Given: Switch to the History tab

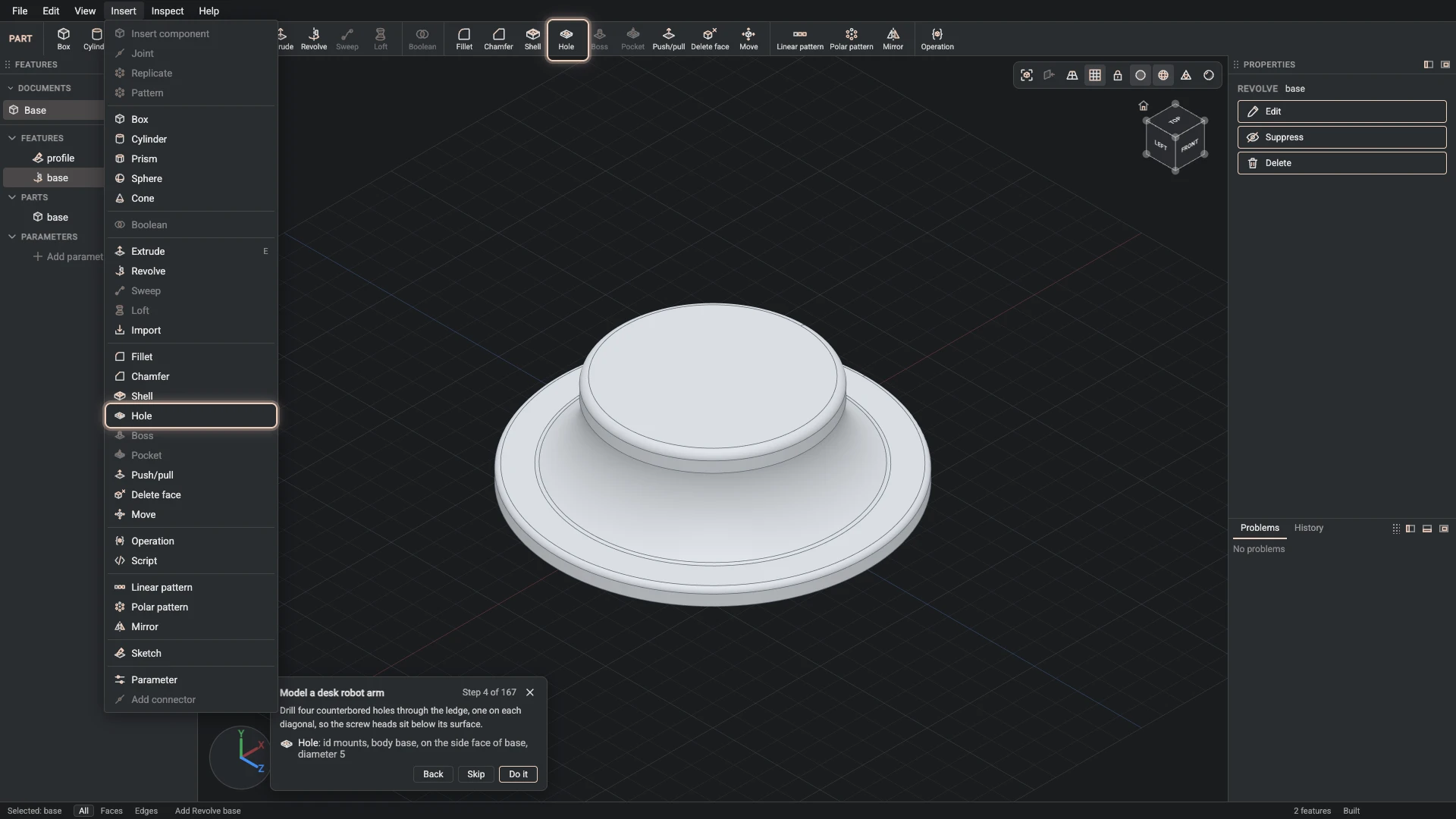Looking at the screenshot, I should tap(1308, 528).
